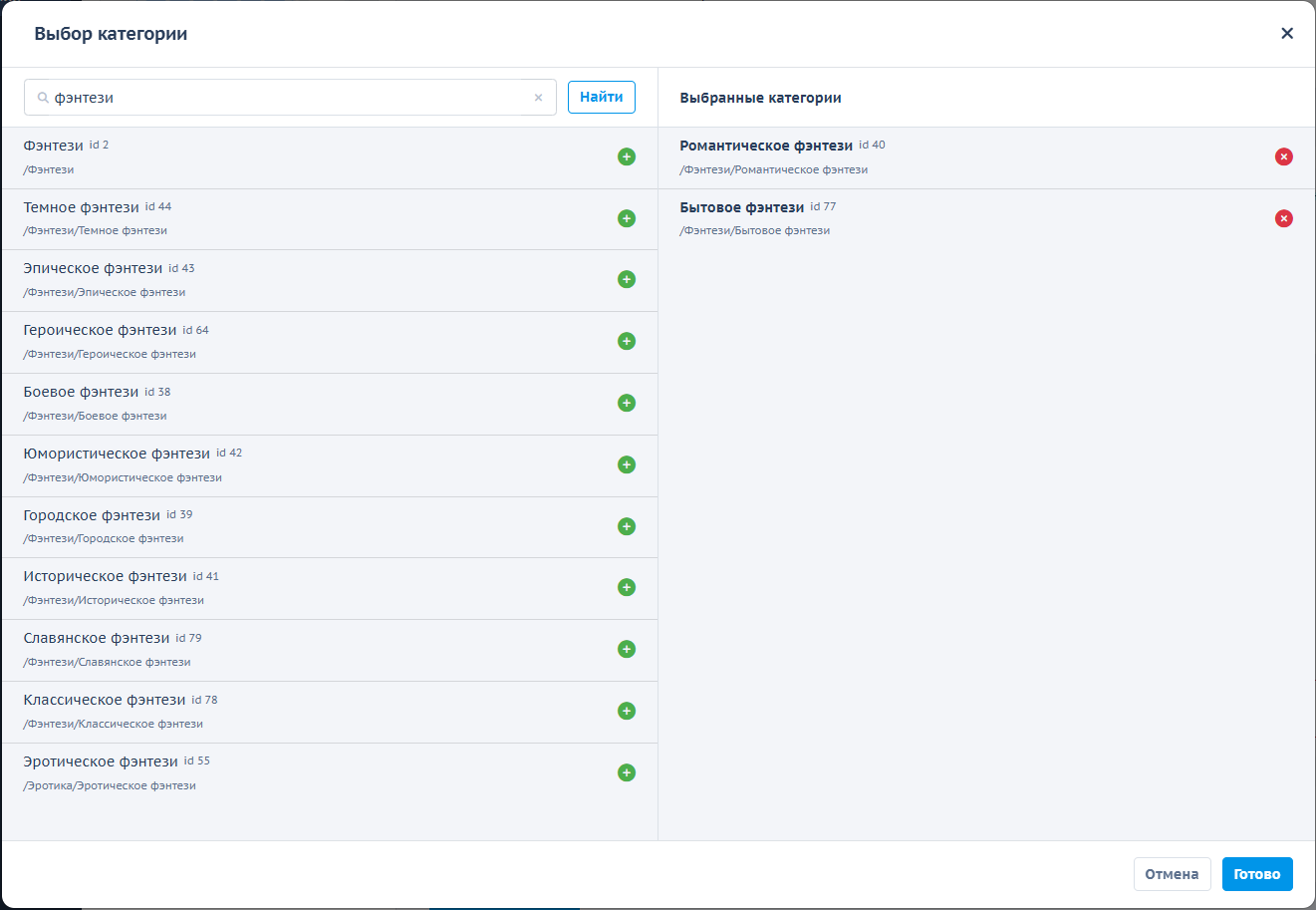
Task: Click Классическое фэнтези row title
Action: click(105, 701)
